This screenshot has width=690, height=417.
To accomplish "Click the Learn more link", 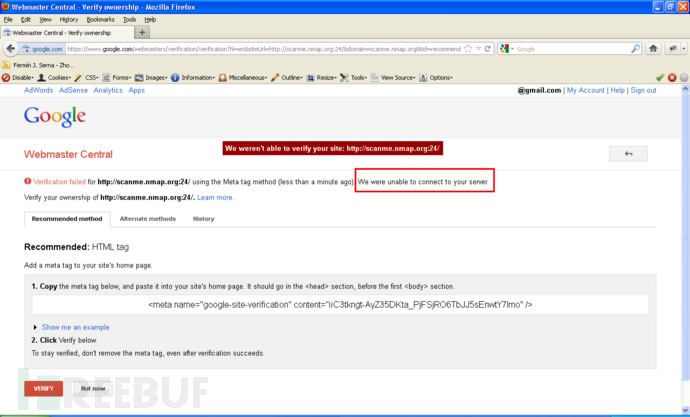I will tap(215, 198).
